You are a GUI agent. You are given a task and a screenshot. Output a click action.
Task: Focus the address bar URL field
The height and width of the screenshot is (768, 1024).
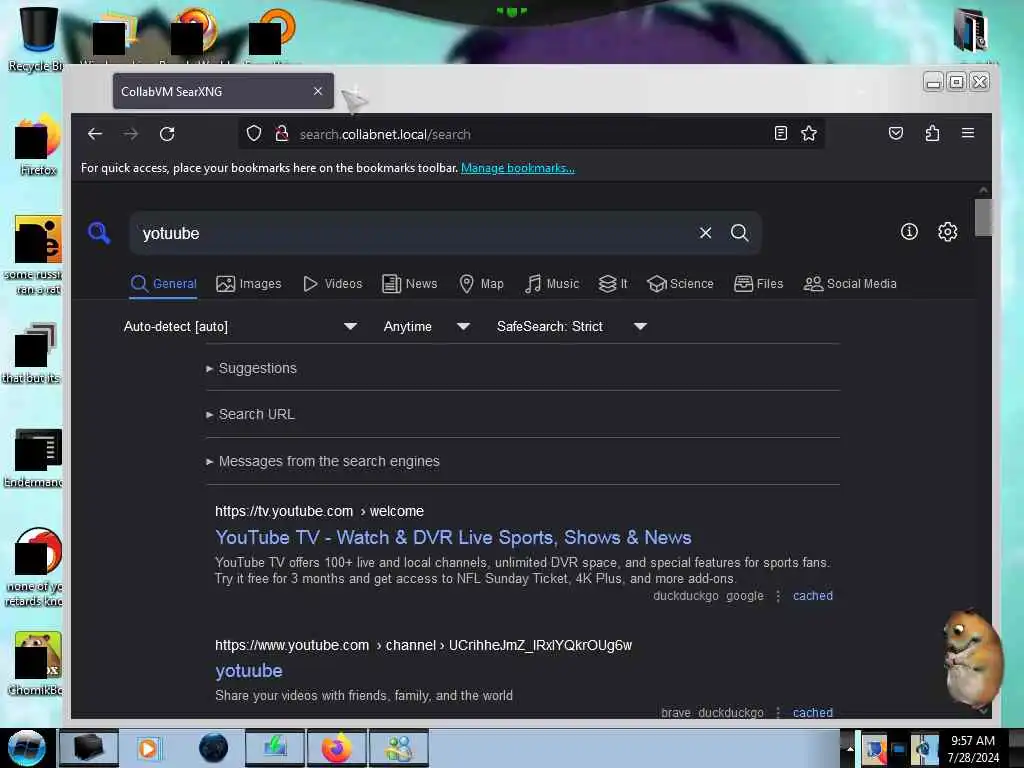(532, 134)
